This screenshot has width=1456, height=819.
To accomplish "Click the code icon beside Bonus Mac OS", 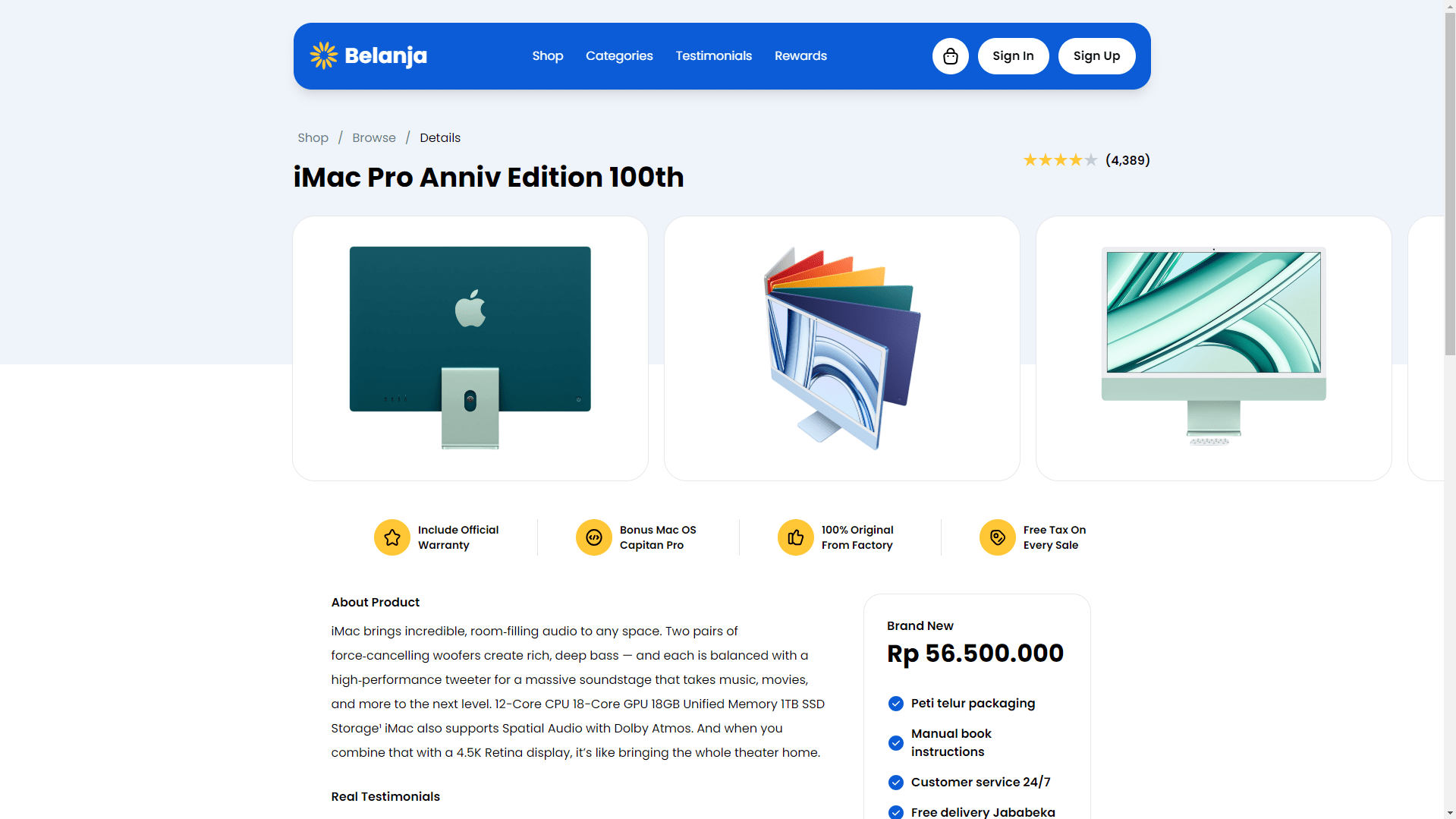I will coord(594,537).
